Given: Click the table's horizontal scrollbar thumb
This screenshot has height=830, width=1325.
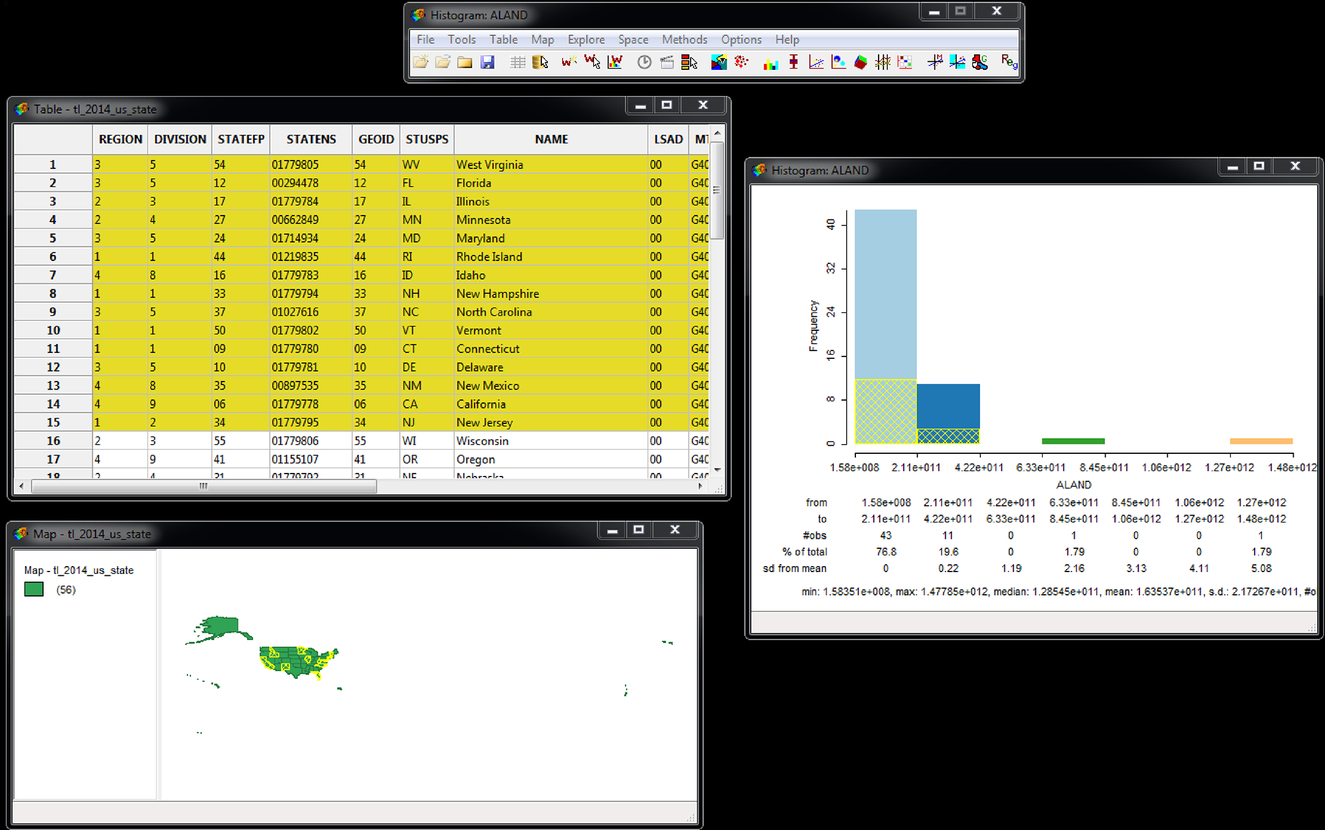Looking at the screenshot, I should (203, 487).
